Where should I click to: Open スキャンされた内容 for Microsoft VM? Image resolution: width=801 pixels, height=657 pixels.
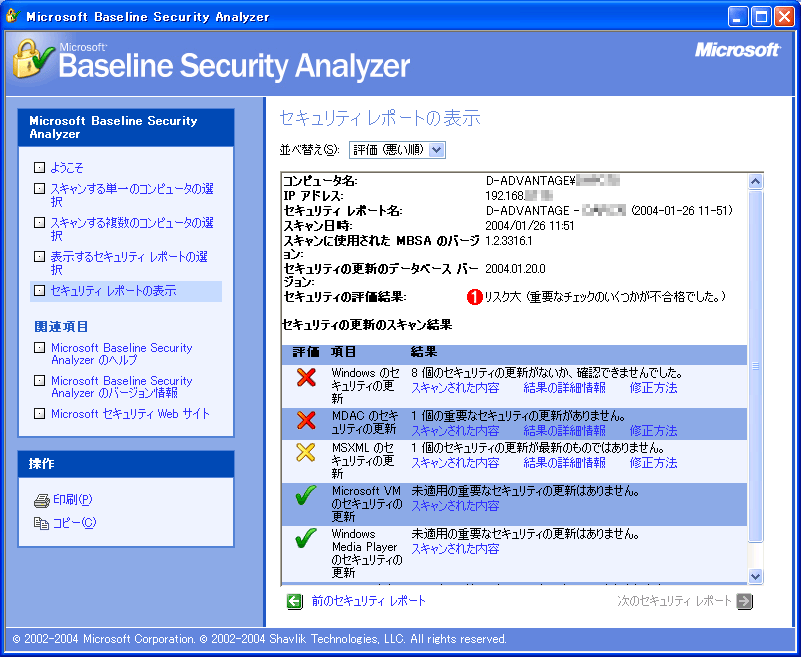[455, 506]
